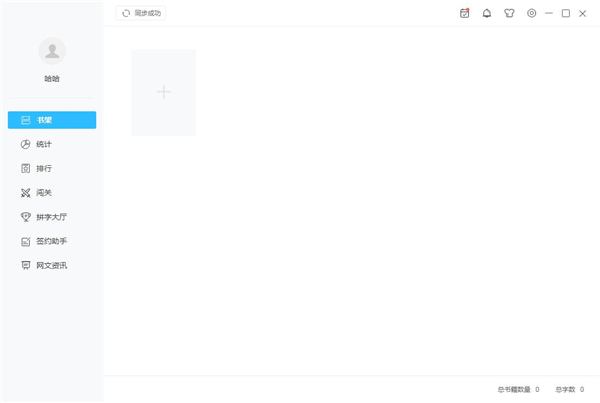Open the 签约助手 signing assistant
Screen dimensions: 600x403
52,241
